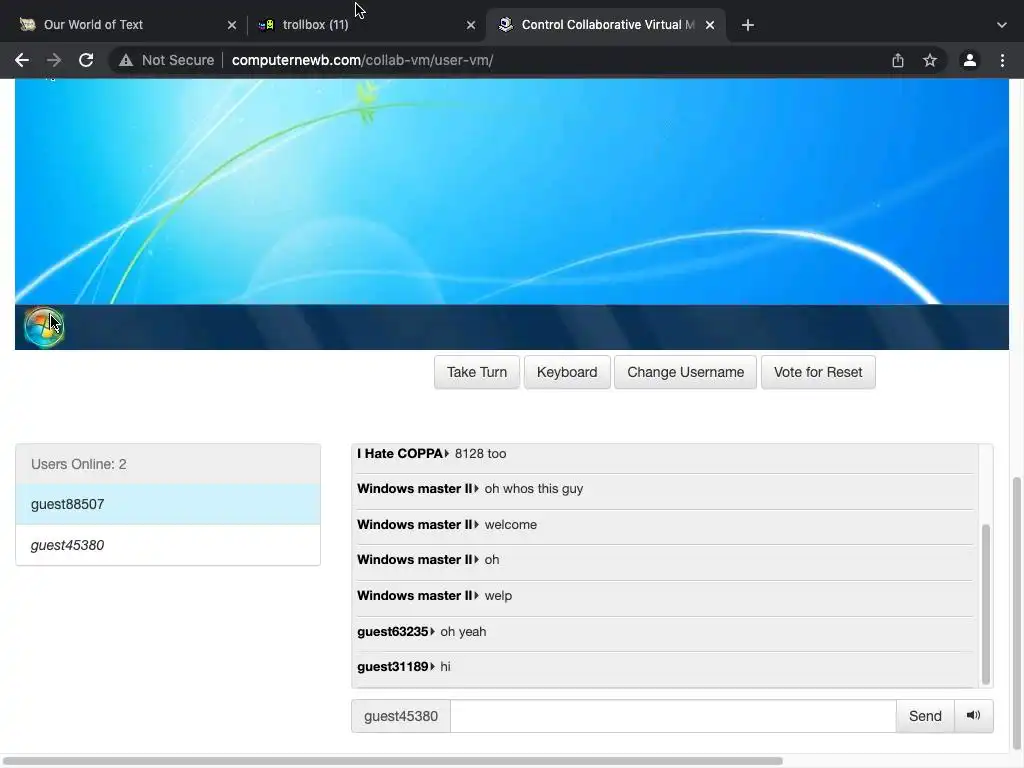Click the Windows 7 VM desktop display
The image size is (1024, 768).
512,191
